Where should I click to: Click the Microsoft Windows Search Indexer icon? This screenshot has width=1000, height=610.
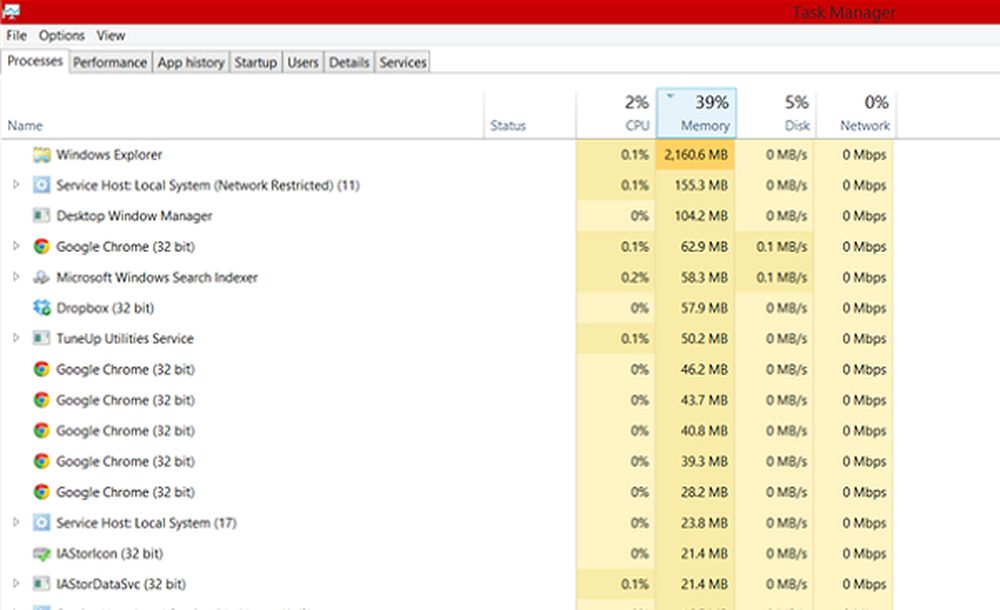pyautogui.click(x=41, y=278)
